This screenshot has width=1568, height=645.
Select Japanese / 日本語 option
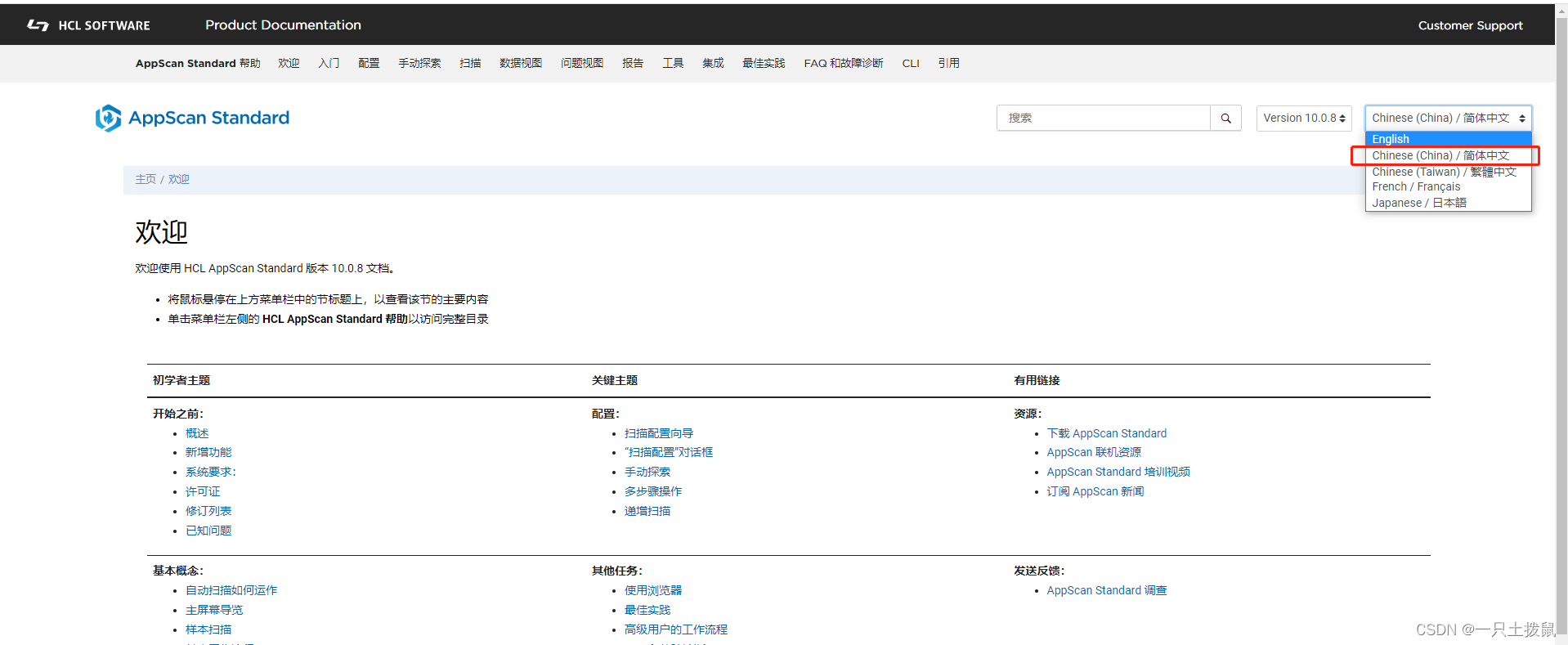(x=1448, y=203)
